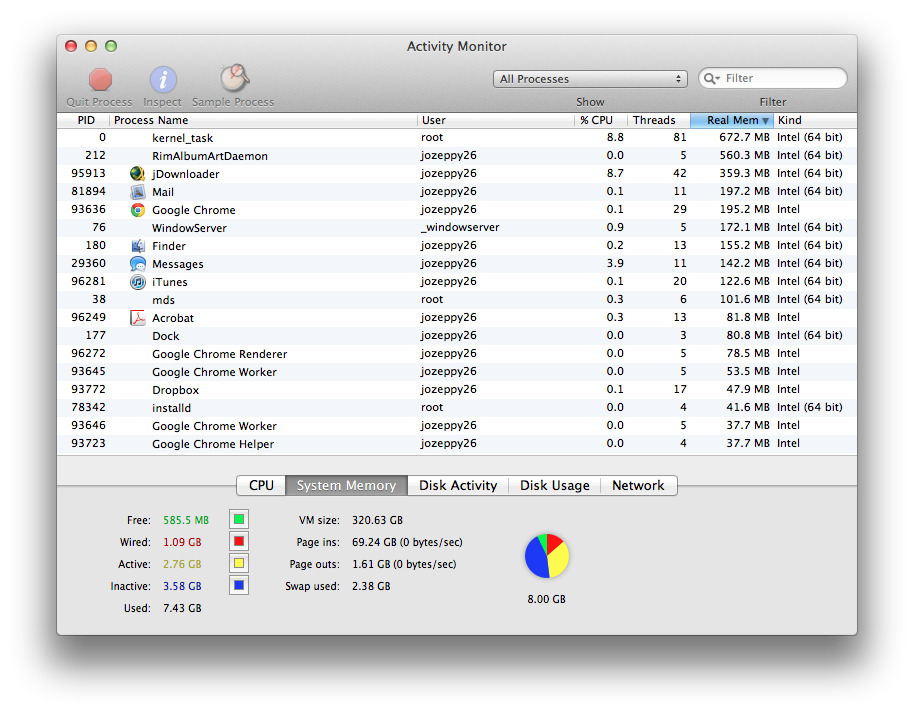Click the 8.00 GB total label
This screenshot has height=714, width=914.
click(547, 599)
